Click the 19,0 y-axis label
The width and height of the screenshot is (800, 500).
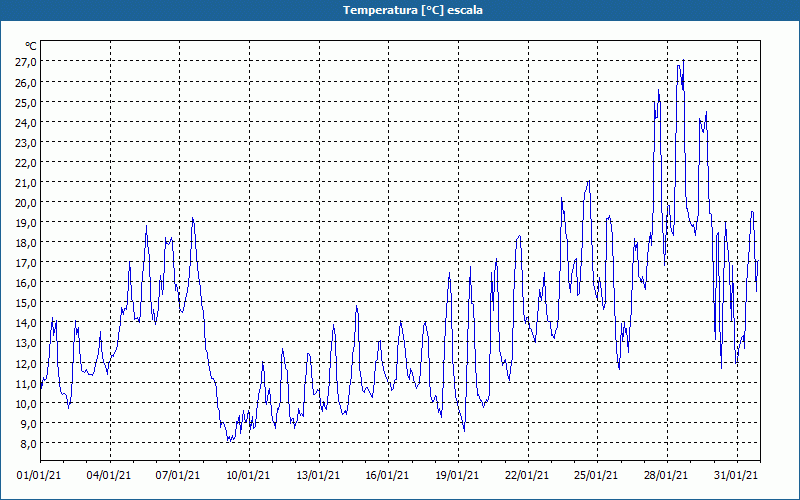click(26, 222)
